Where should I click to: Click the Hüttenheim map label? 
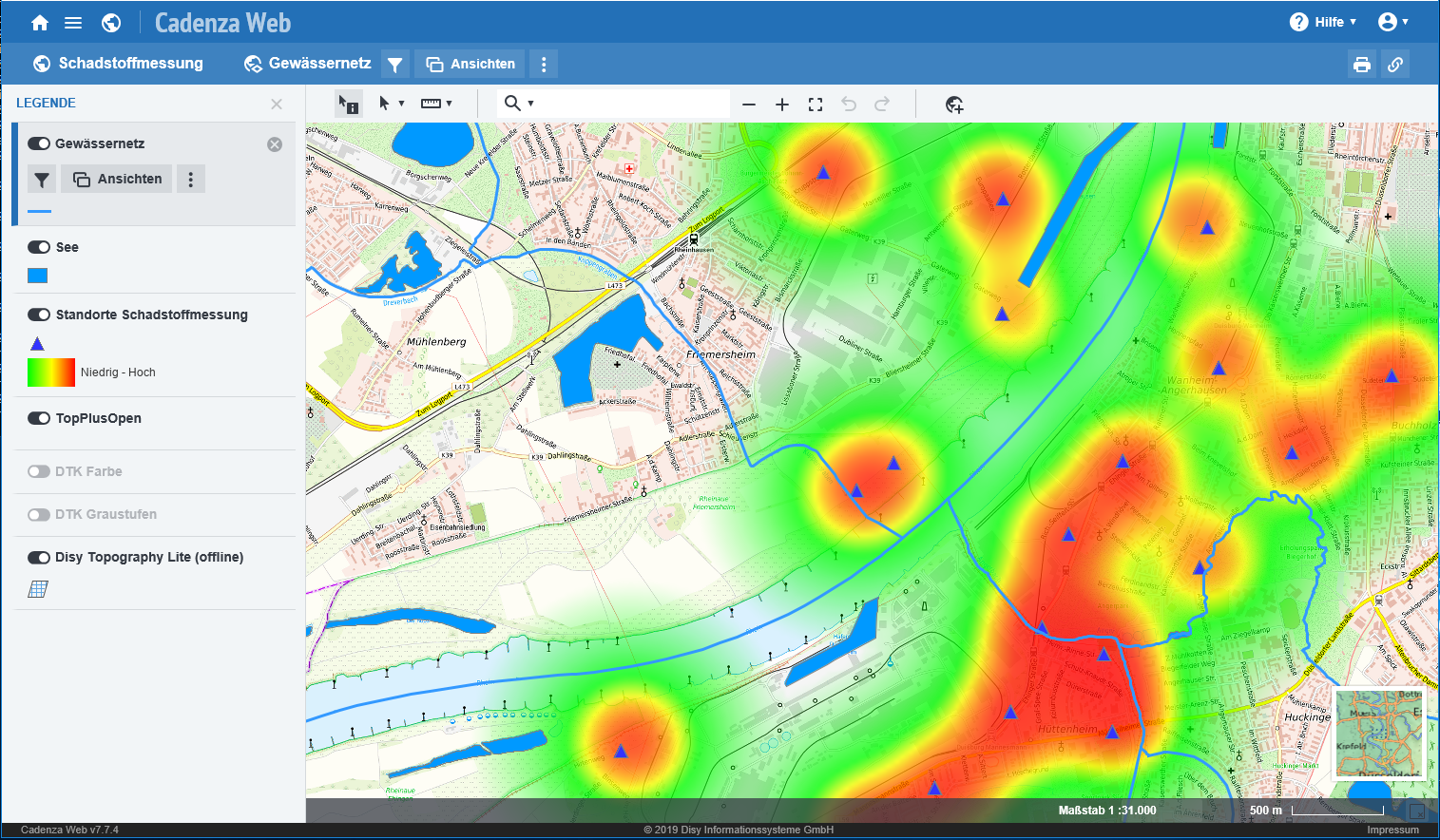[1067, 729]
